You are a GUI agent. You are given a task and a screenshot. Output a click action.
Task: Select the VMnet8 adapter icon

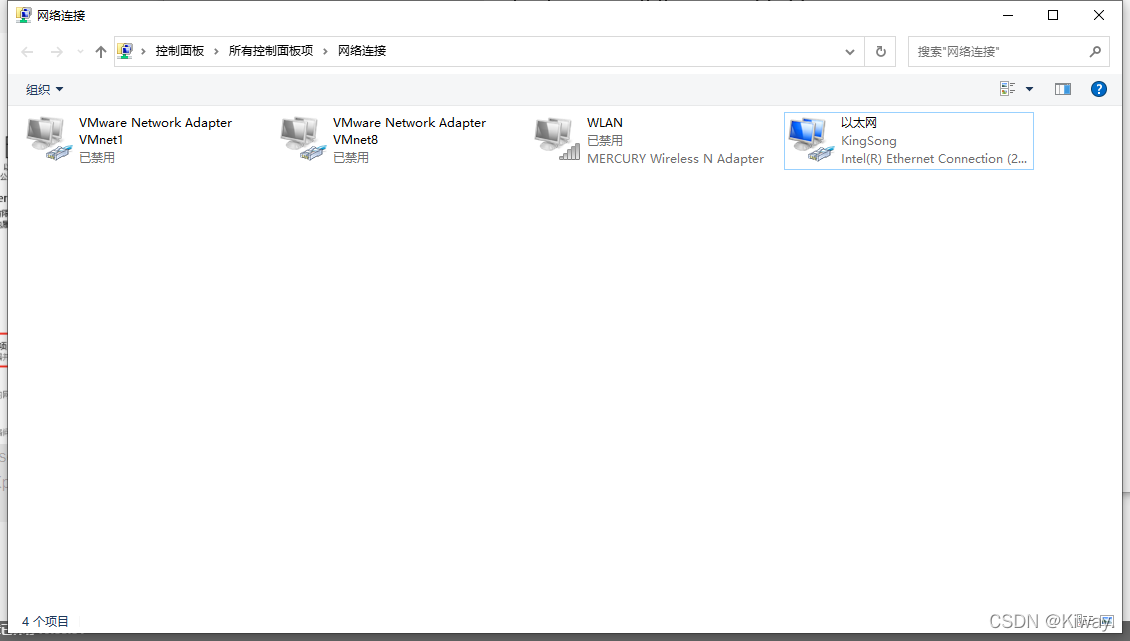click(303, 138)
